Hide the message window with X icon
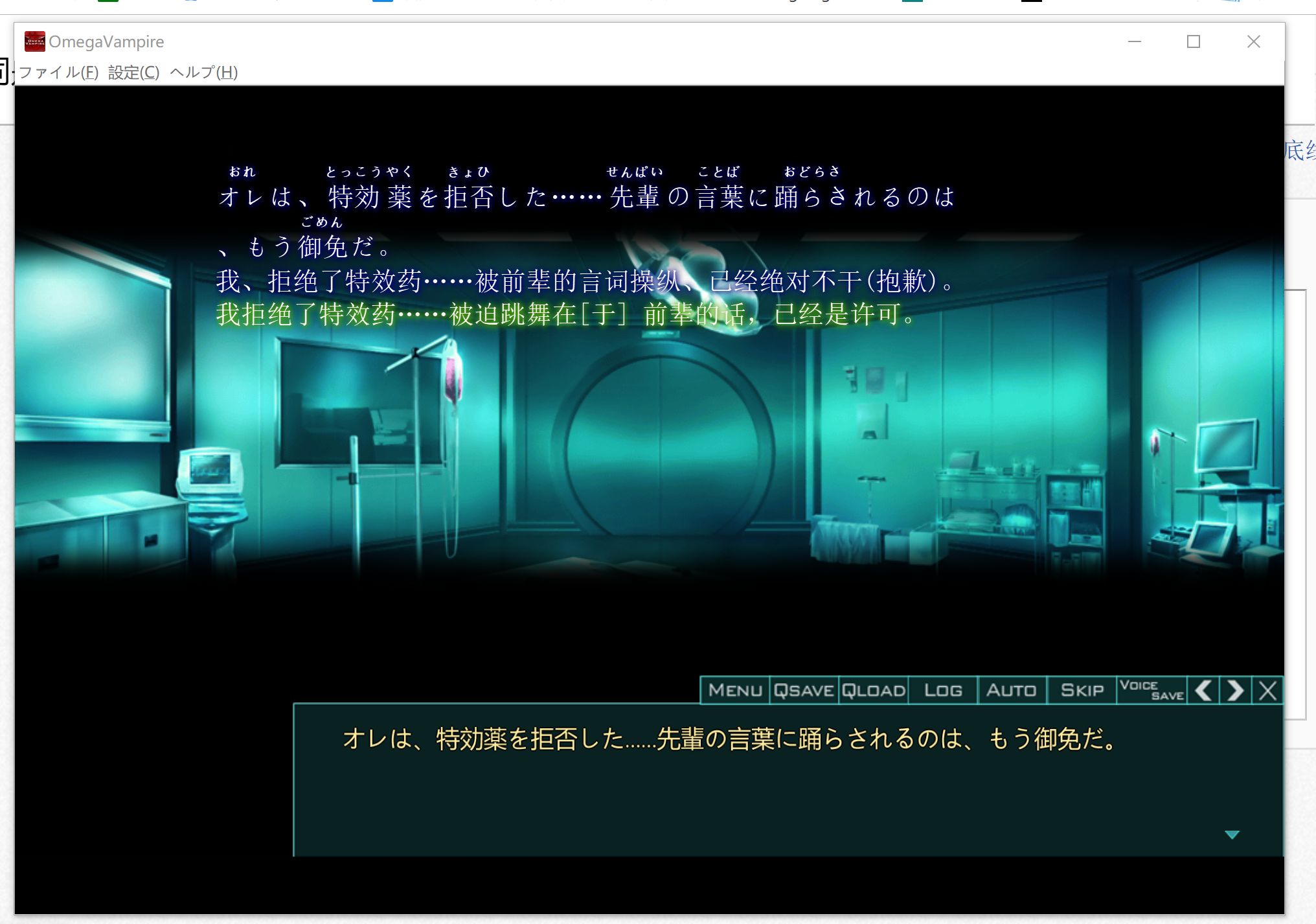Image resolution: width=1316 pixels, height=924 pixels. (1267, 690)
